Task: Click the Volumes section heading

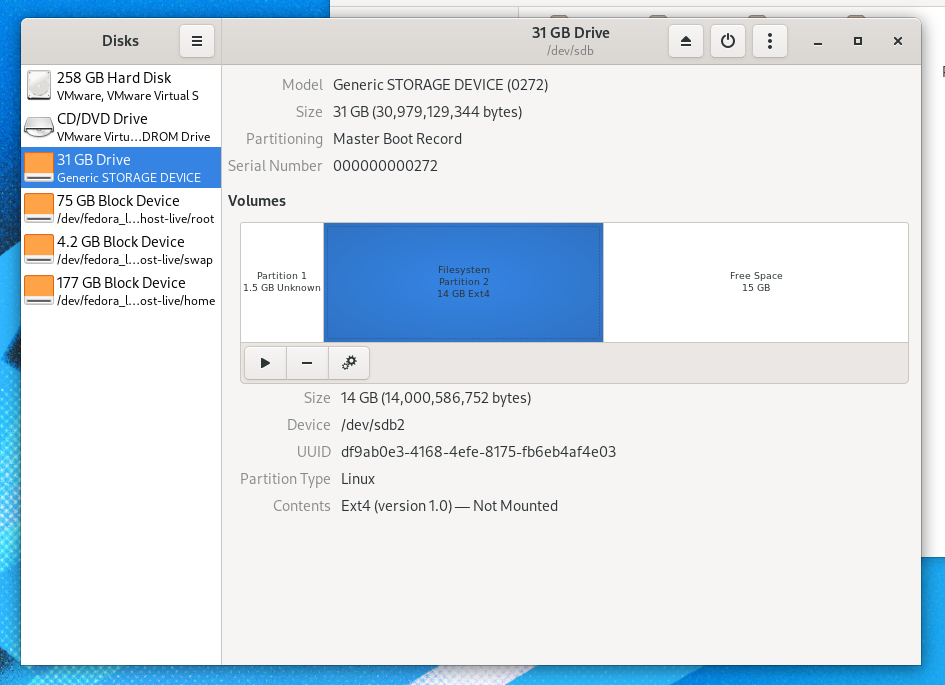Action: pos(256,201)
